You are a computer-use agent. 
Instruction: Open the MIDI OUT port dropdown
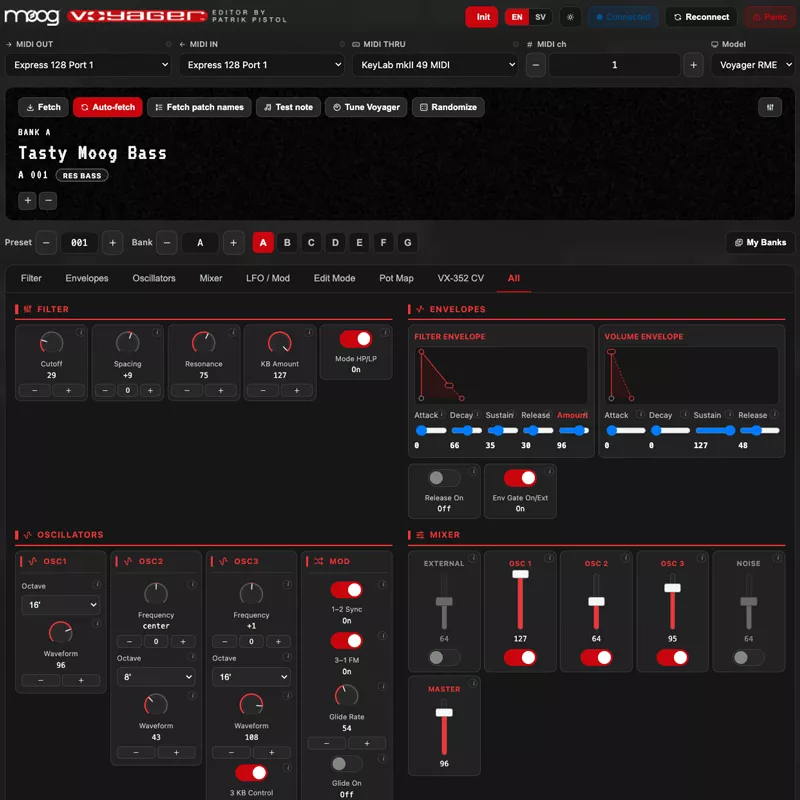(x=88, y=65)
